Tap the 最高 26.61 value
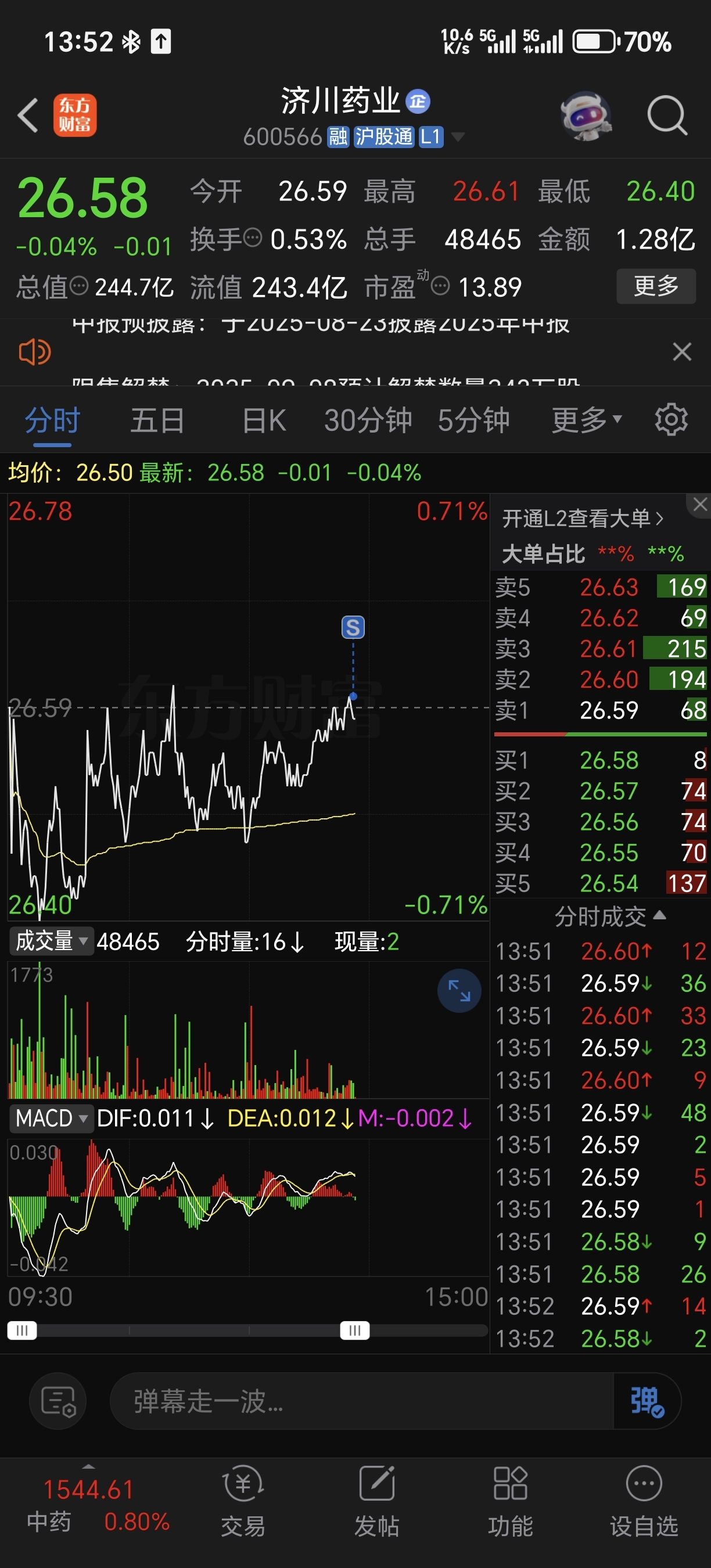This screenshot has width=711, height=1568. pos(486,191)
